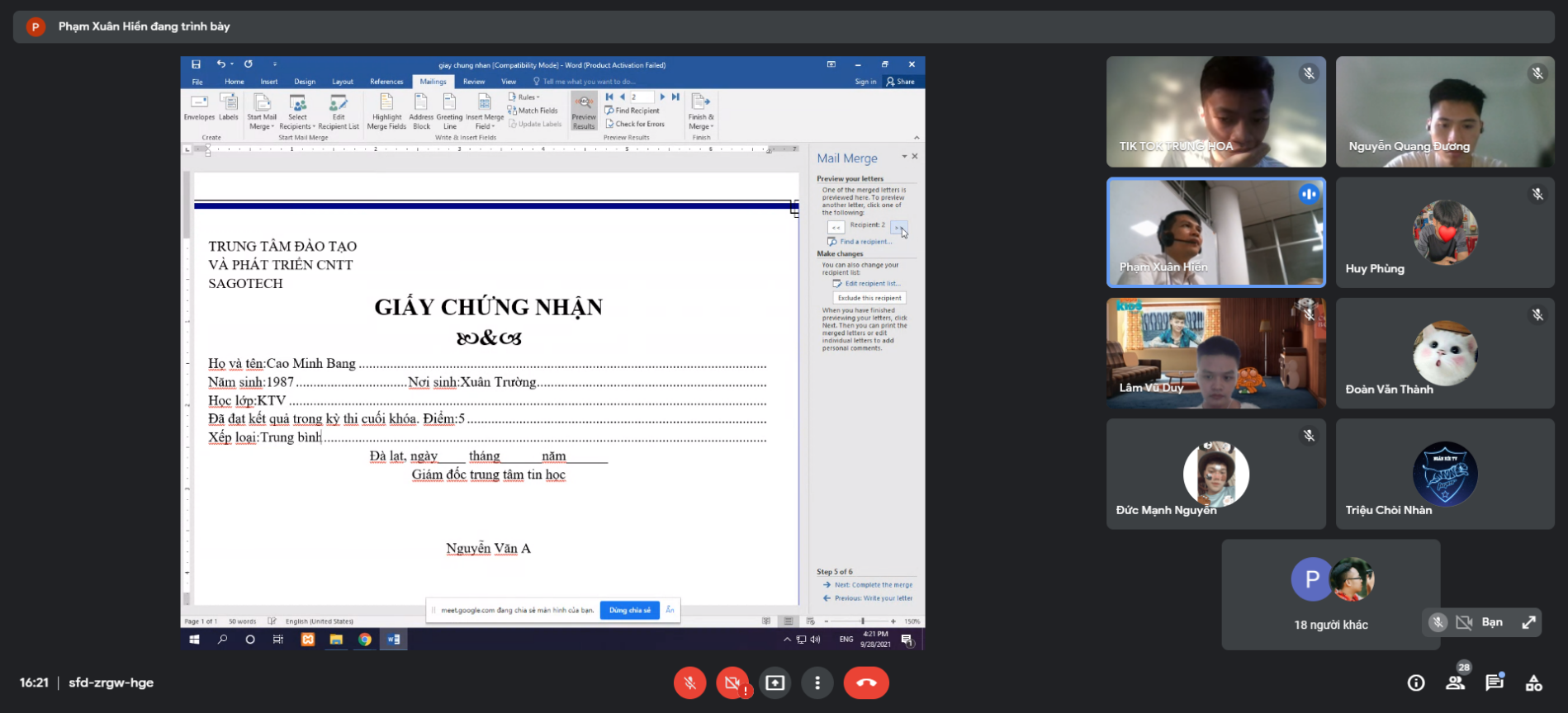The height and width of the screenshot is (713, 1568).
Task: Click the Tell me what you want box
Action: [x=585, y=82]
